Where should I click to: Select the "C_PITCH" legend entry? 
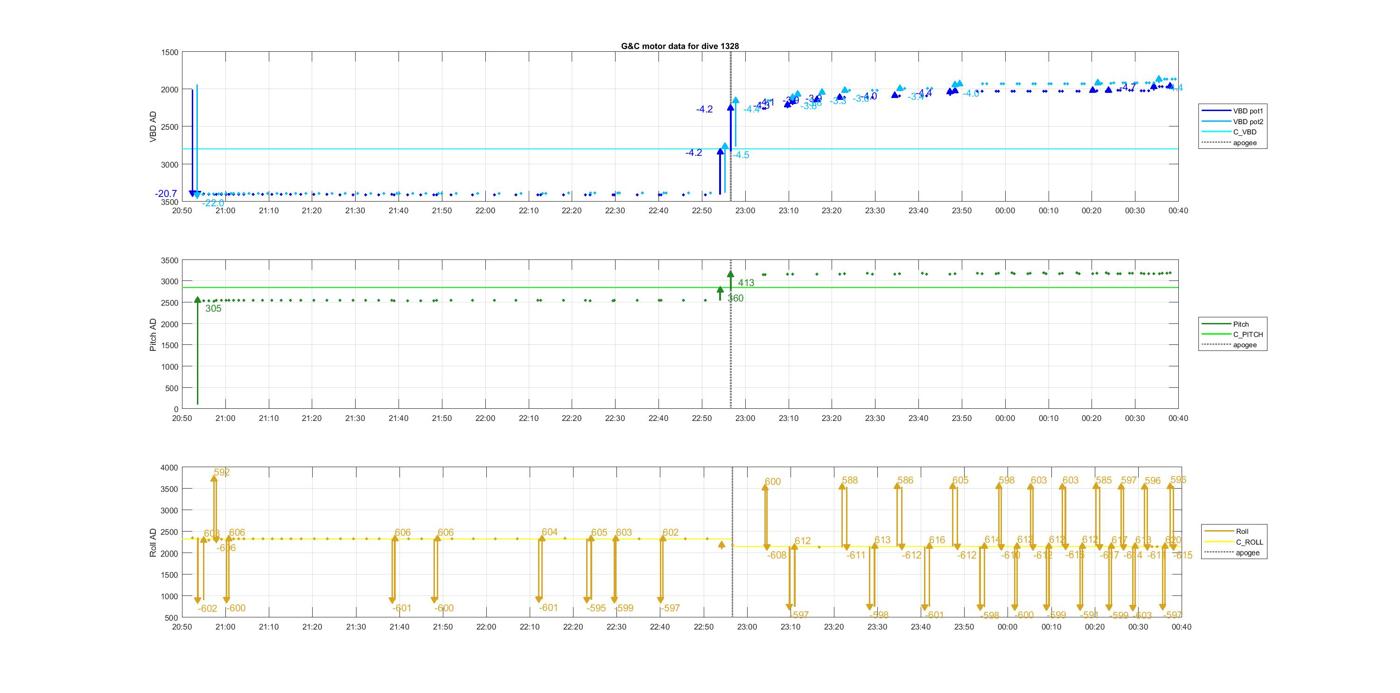1248,334
